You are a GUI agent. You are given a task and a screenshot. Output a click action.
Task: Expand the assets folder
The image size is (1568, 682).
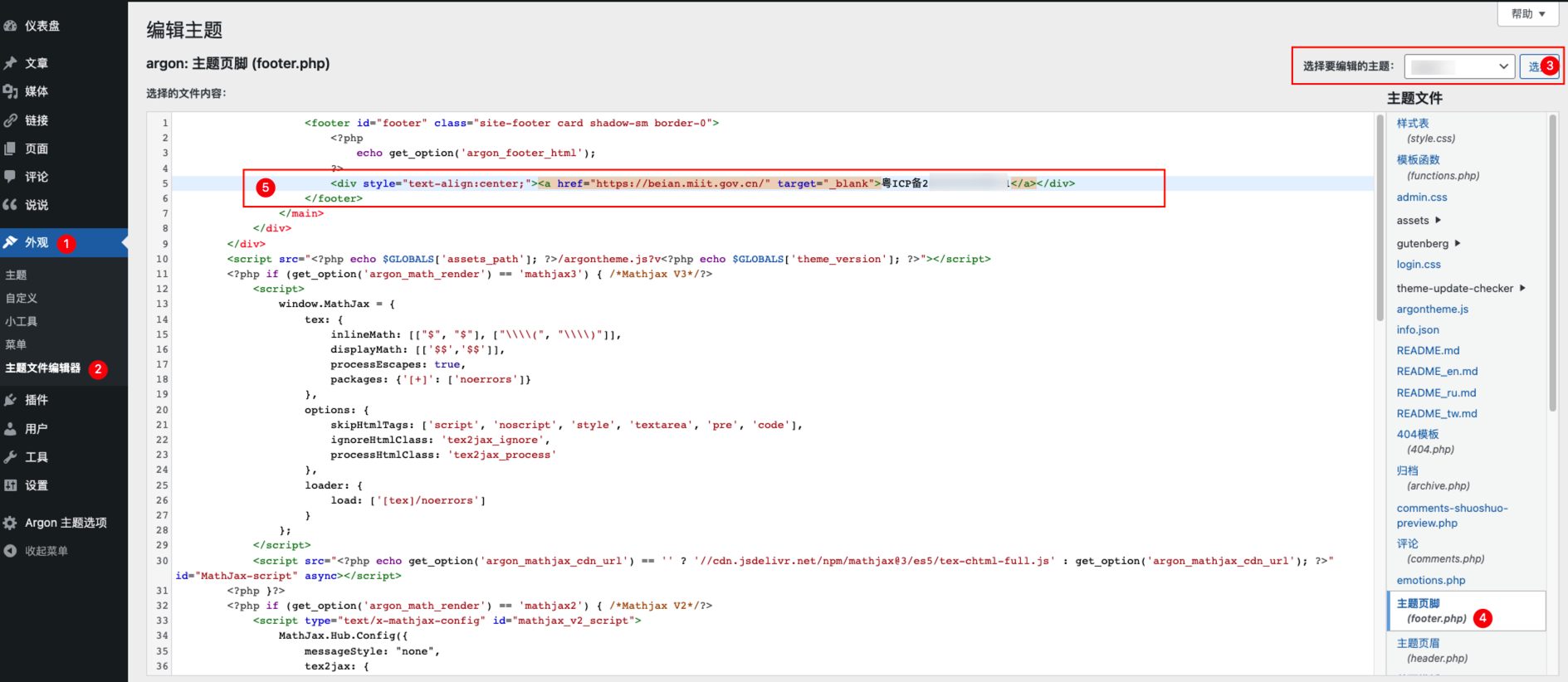tap(1419, 221)
